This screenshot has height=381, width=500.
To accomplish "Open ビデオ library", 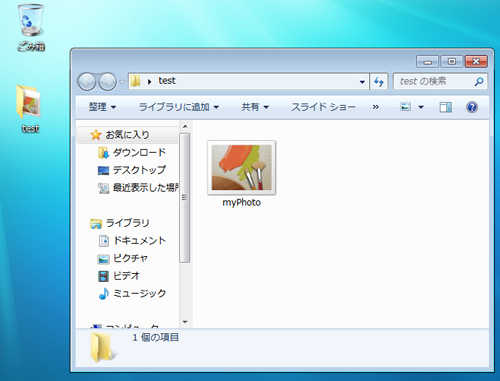I will click(x=126, y=276).
